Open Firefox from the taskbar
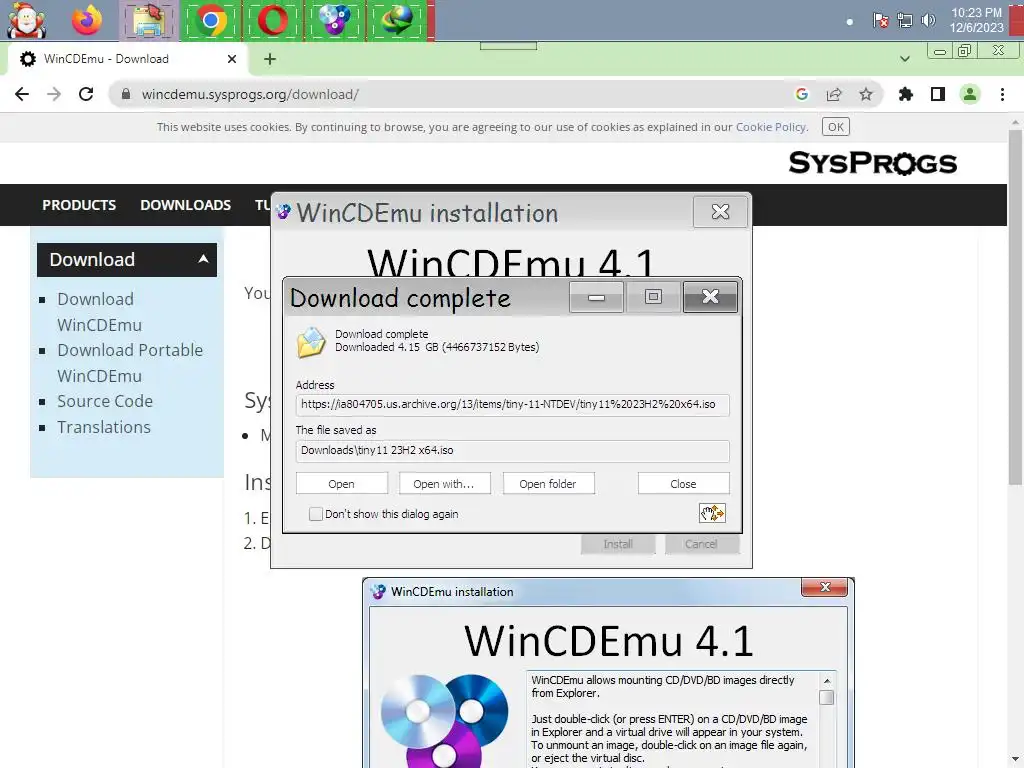This screenshot has height=768, width=1024. [87, 20]
